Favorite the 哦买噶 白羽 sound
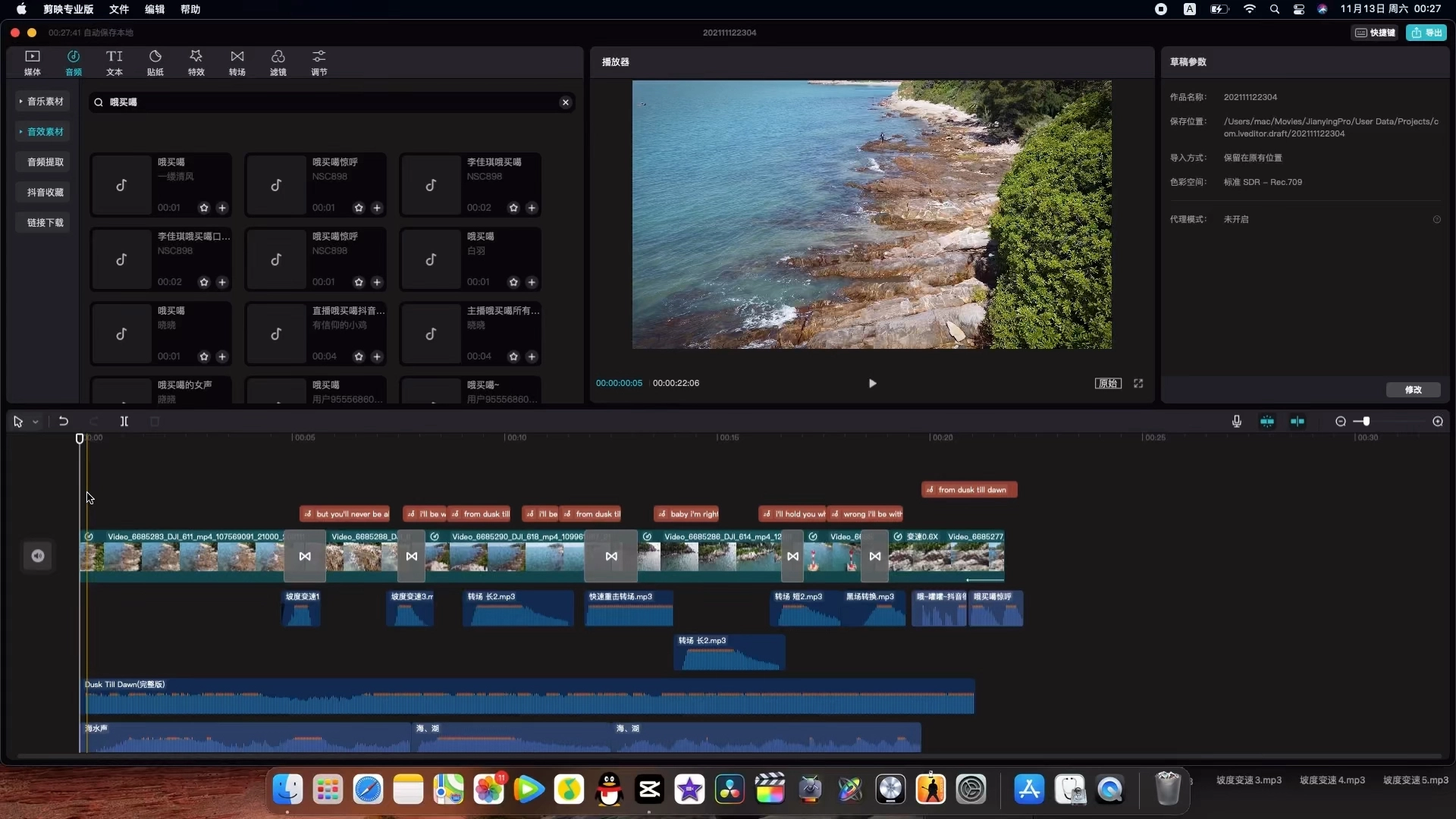 click(513, 282)
